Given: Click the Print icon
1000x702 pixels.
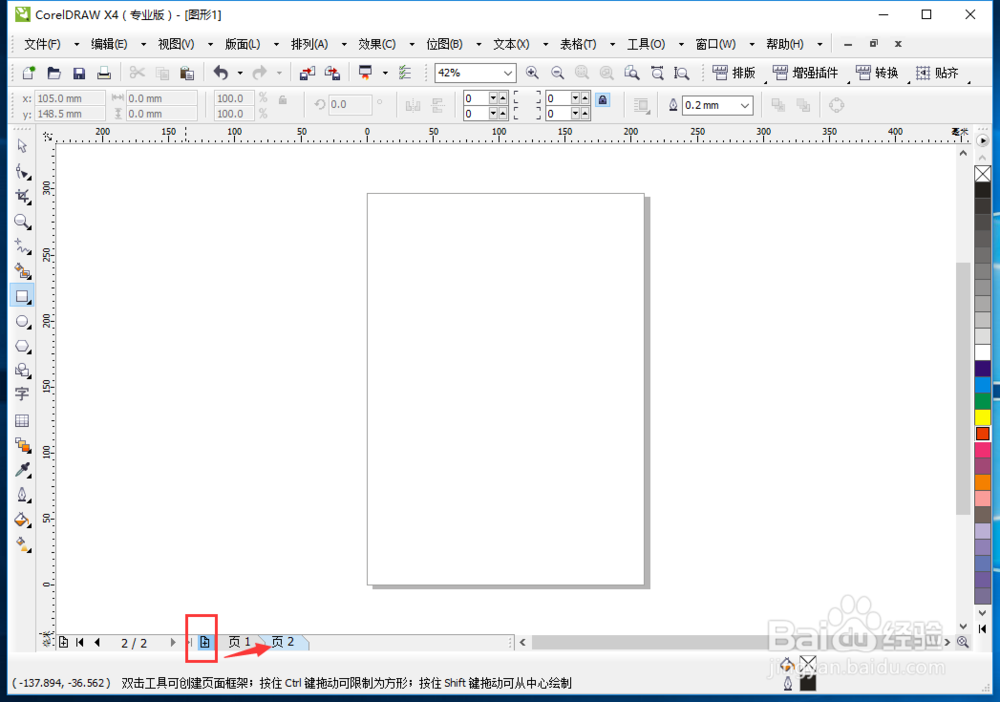Looking at the screenshot, I should [x=104, y=72].
